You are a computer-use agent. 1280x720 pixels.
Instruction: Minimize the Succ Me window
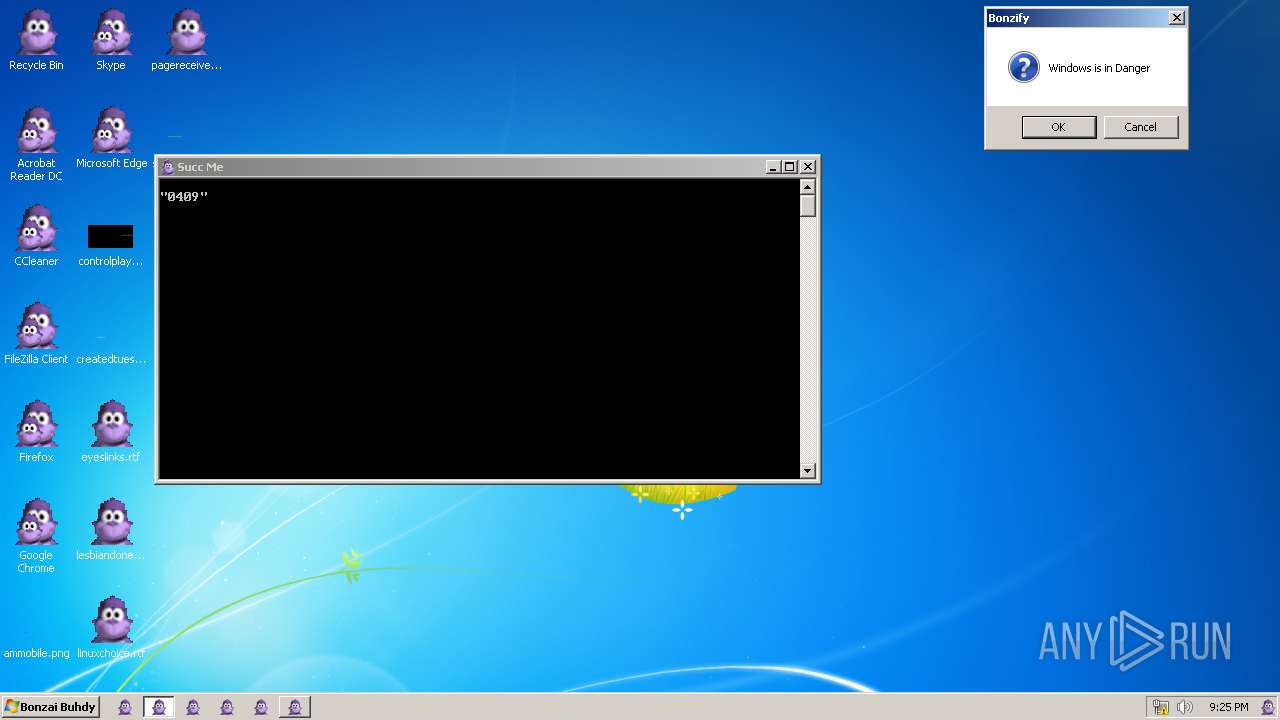tap(773, 167)
